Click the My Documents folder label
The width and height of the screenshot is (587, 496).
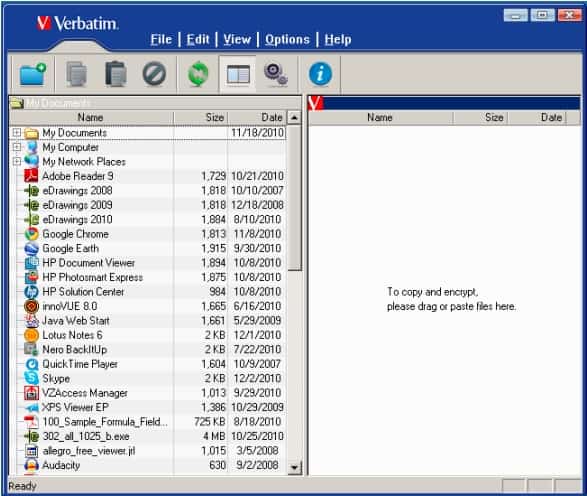[74, 133]
